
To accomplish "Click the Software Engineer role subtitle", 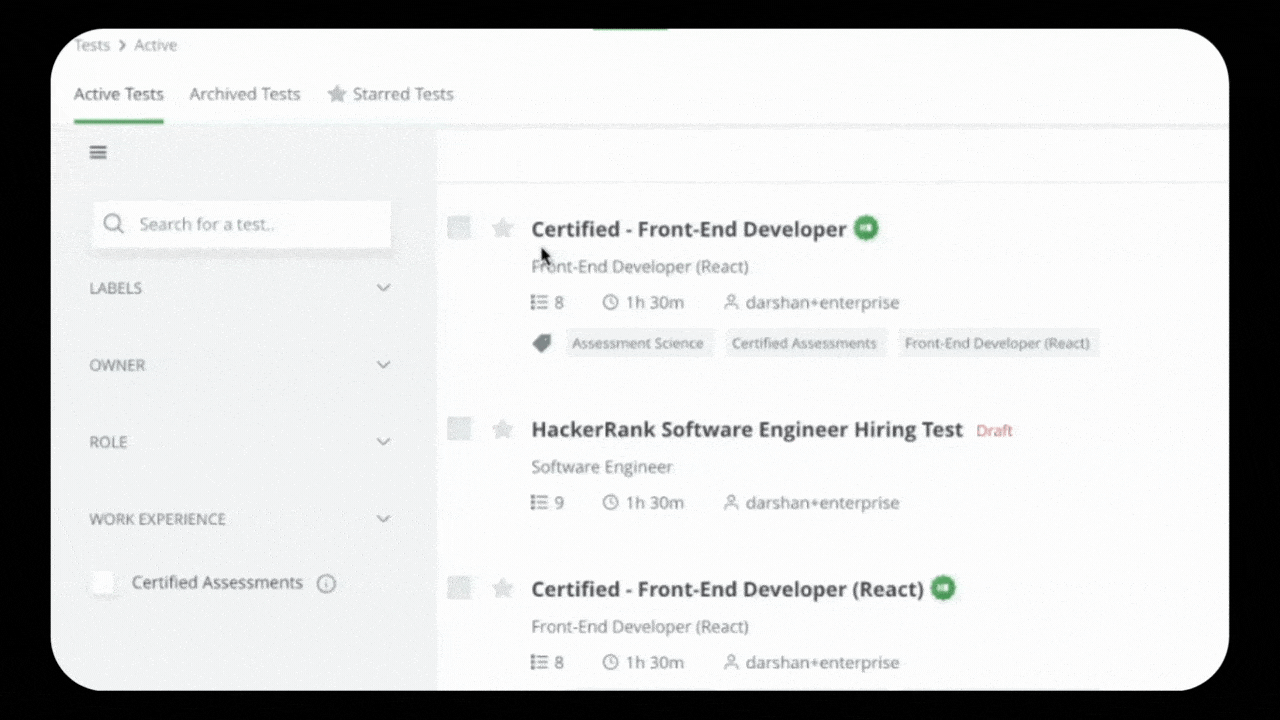I will tap(602, 467).
